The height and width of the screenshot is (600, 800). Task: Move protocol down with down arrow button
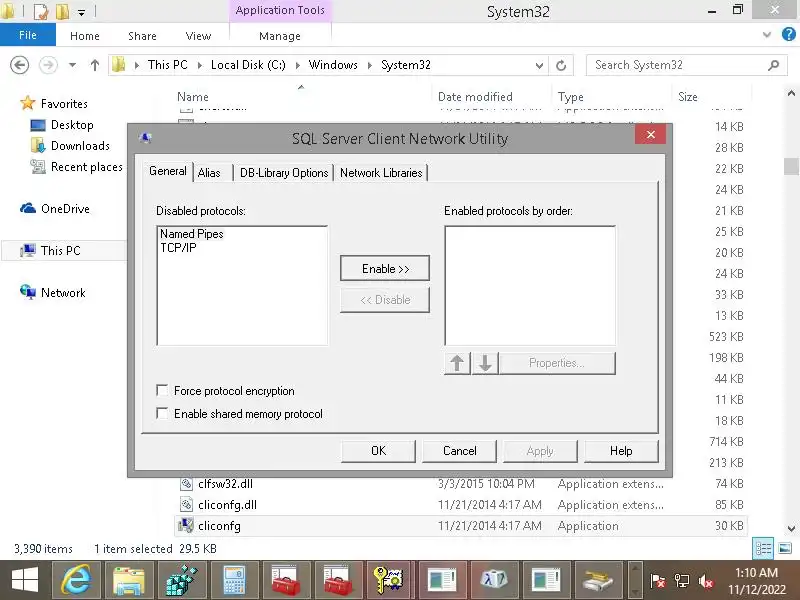tap(485, 363)
